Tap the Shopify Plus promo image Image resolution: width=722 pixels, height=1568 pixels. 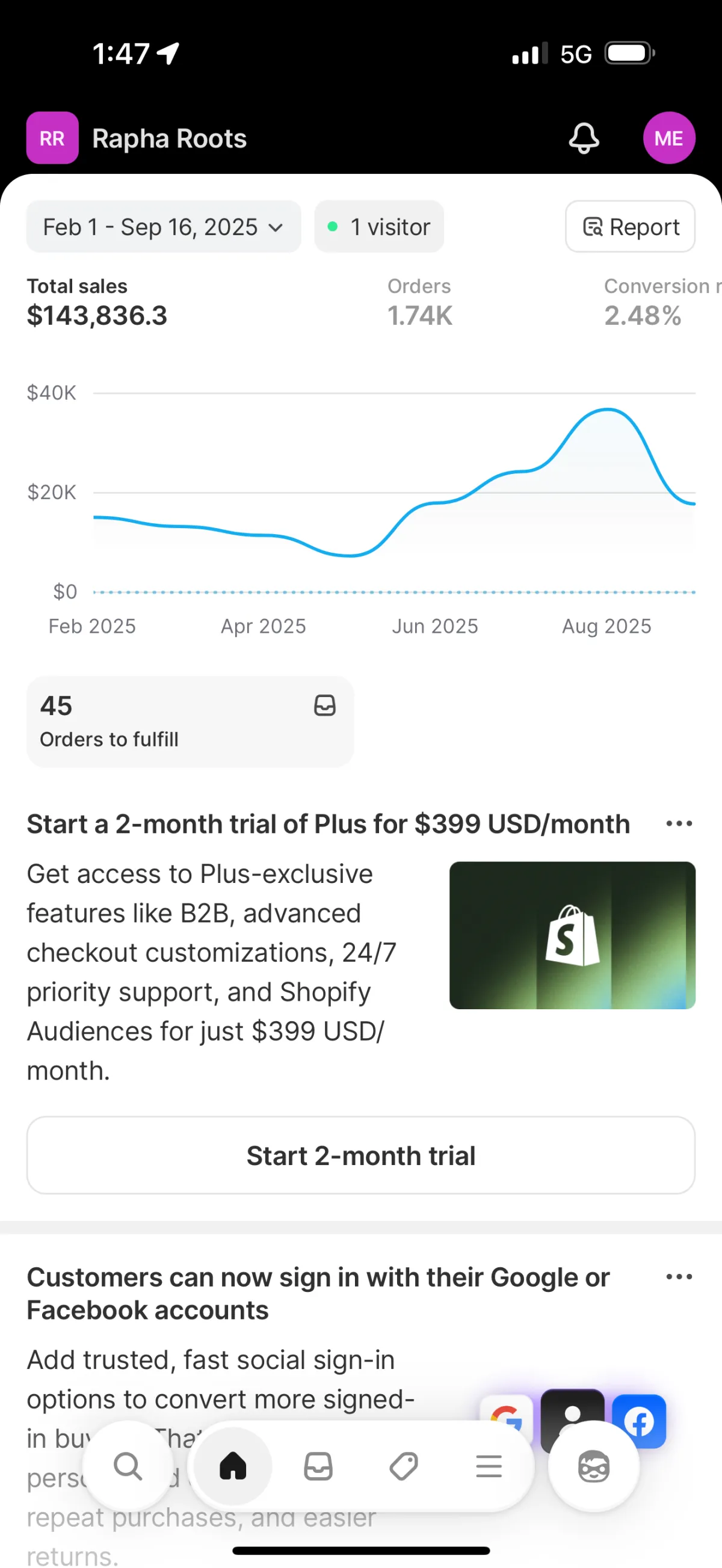(x=572, y=935)
